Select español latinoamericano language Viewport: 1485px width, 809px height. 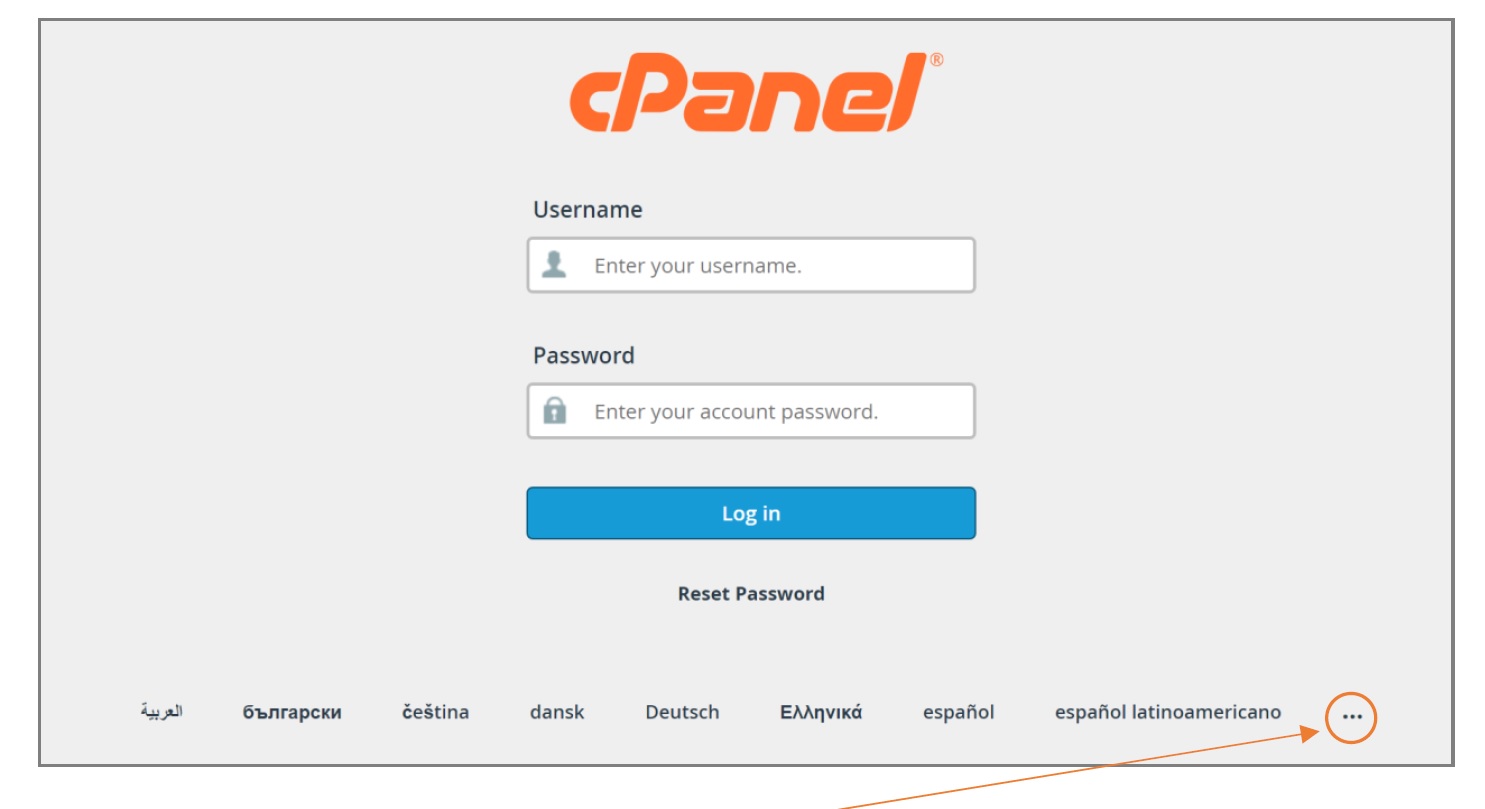pyautogui.click(x=1168, y=713)
